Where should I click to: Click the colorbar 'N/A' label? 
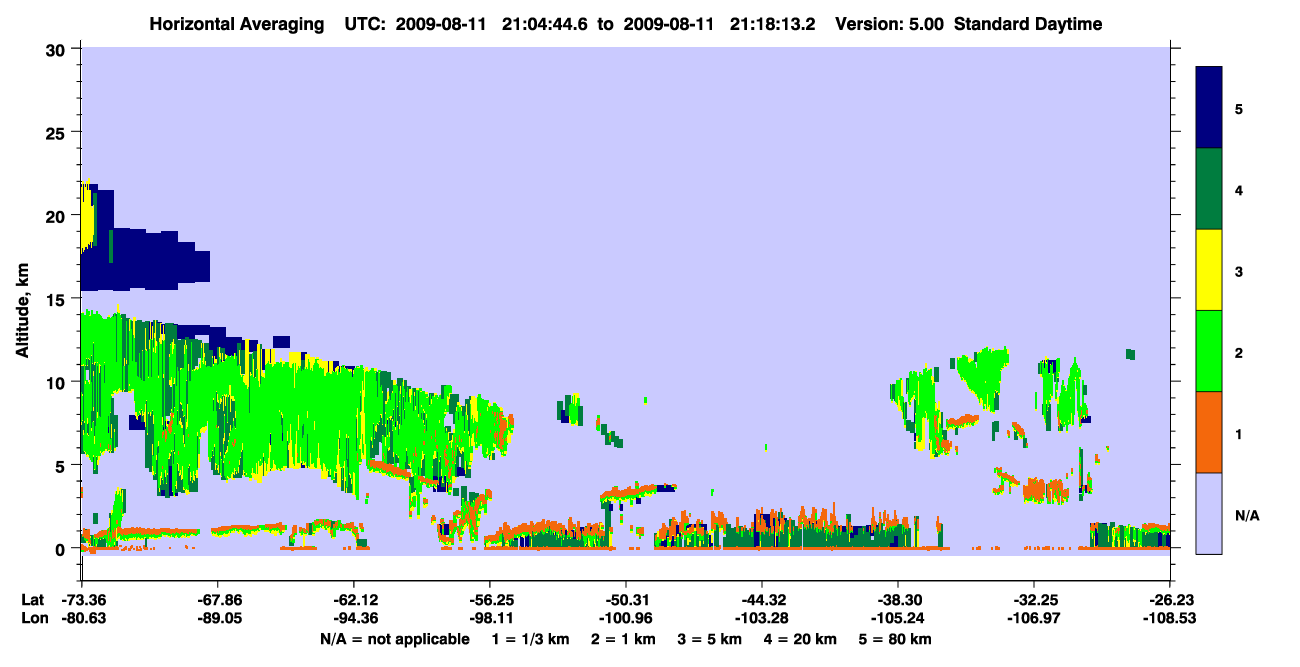[x=1247, y=516]
